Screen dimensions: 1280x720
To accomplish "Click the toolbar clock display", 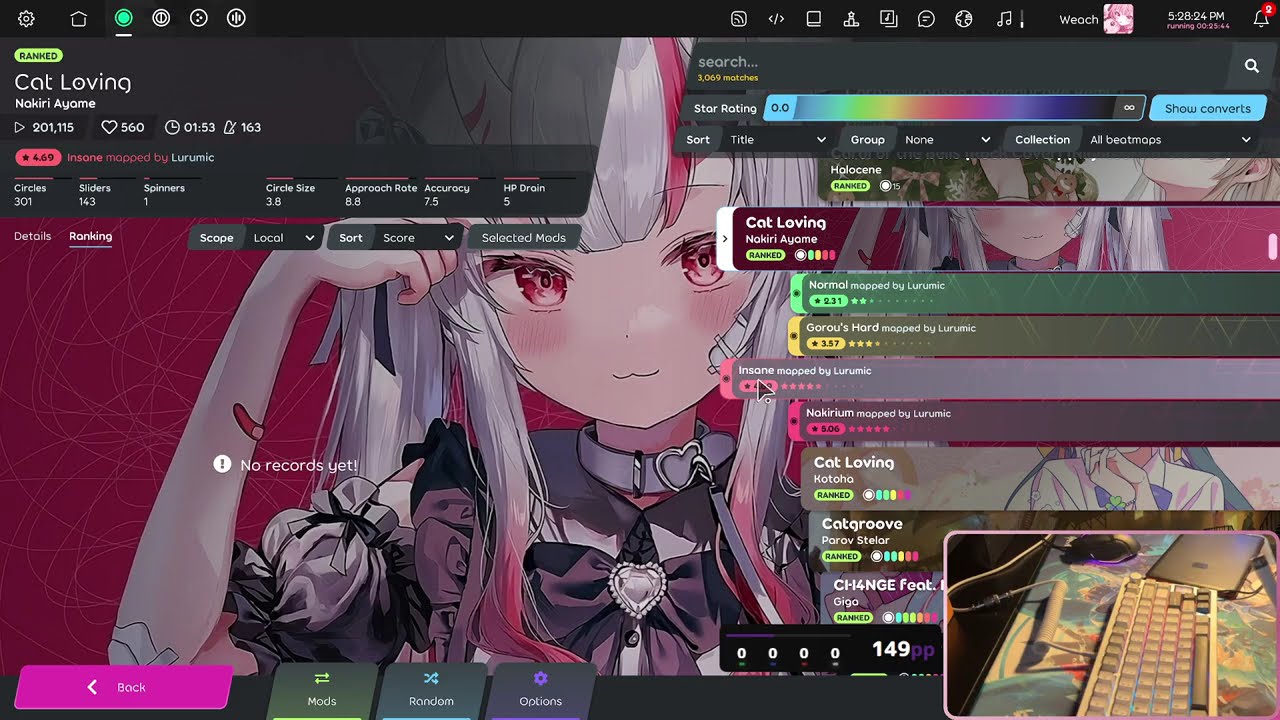I will click(x=1195, y=19).
